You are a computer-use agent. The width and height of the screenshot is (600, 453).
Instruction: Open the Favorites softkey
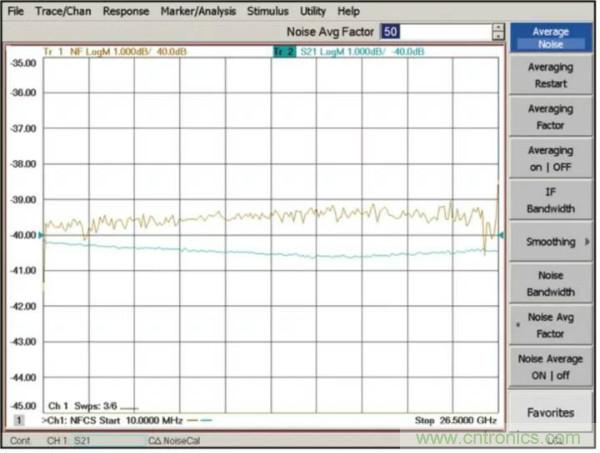point(550,412)
